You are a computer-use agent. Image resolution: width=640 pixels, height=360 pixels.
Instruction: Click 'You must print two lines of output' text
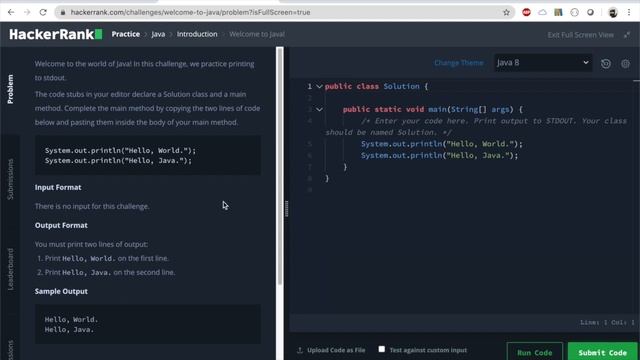91,244
